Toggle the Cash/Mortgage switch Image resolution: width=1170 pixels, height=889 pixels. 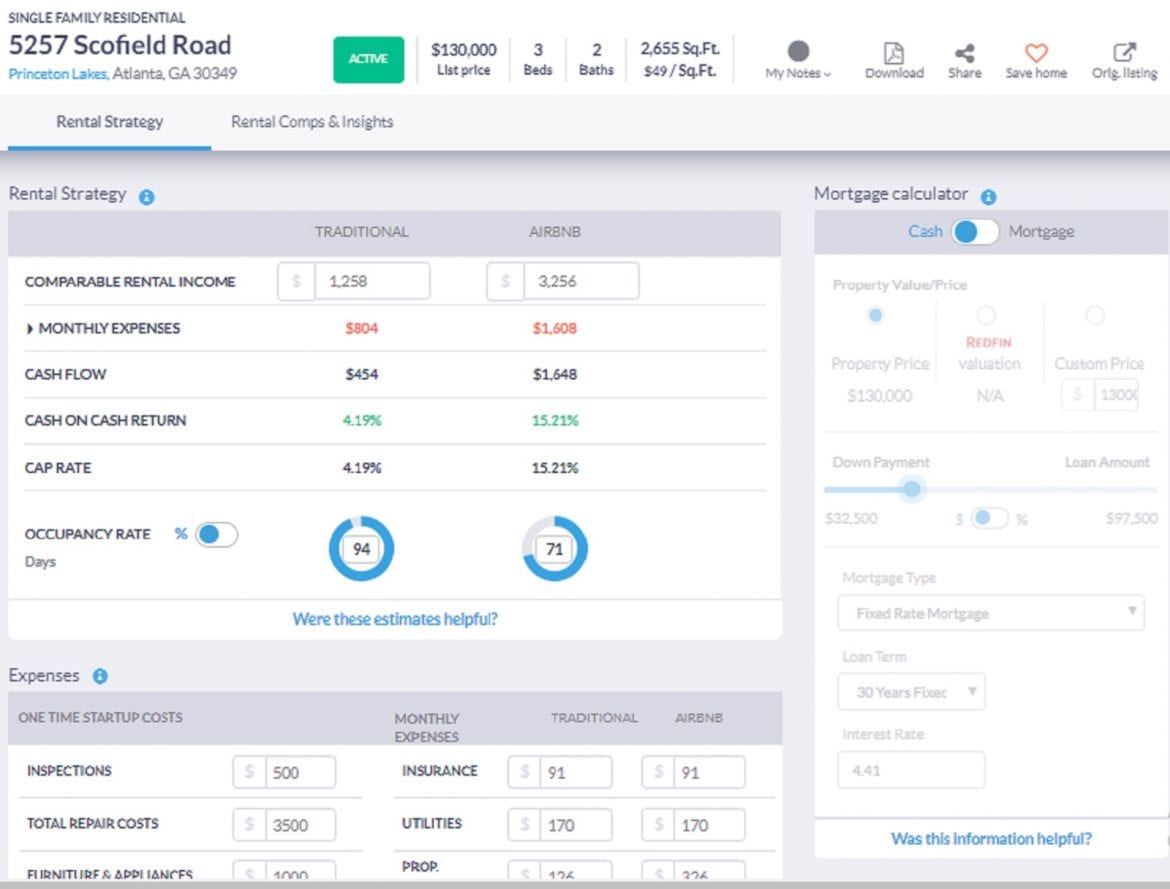pos(974,232)
